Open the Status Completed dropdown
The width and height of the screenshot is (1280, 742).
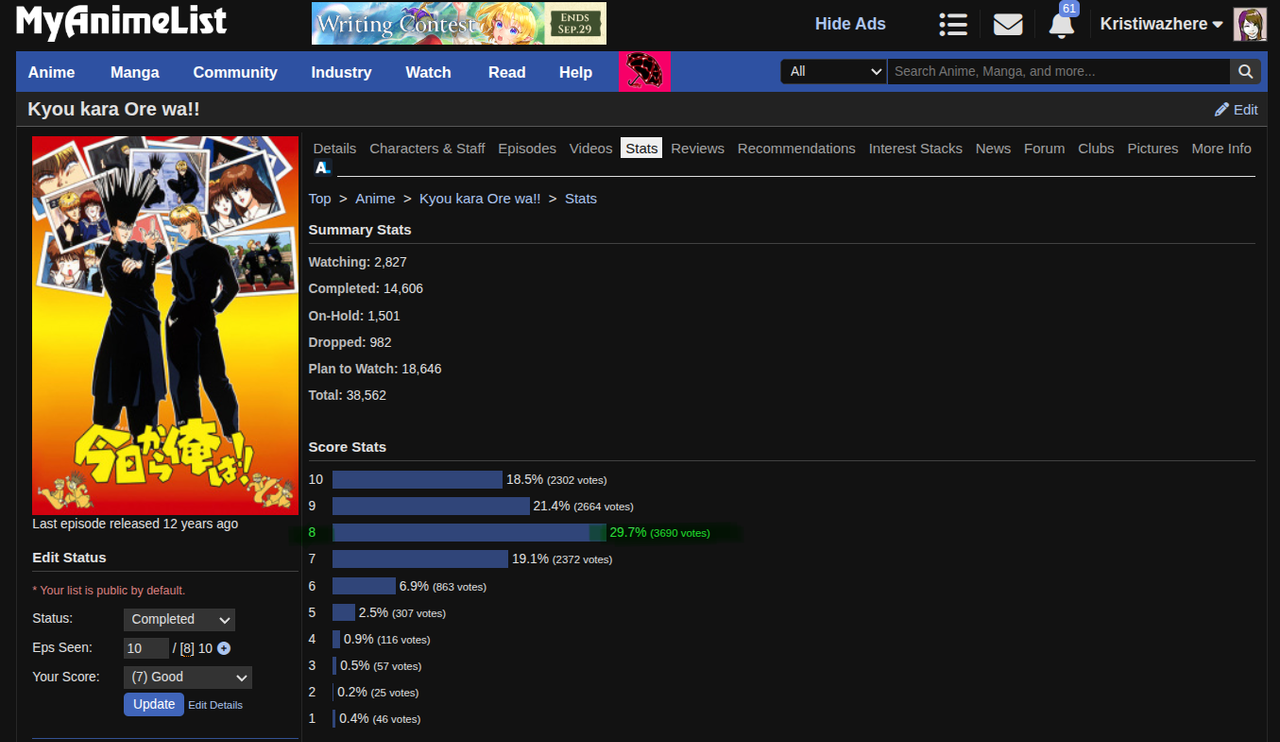(x=179, y=620)
